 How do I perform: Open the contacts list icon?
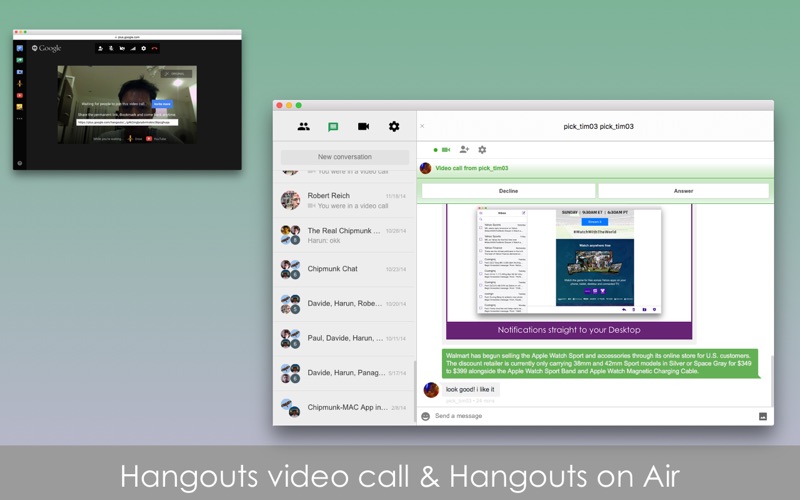(304, 127)
